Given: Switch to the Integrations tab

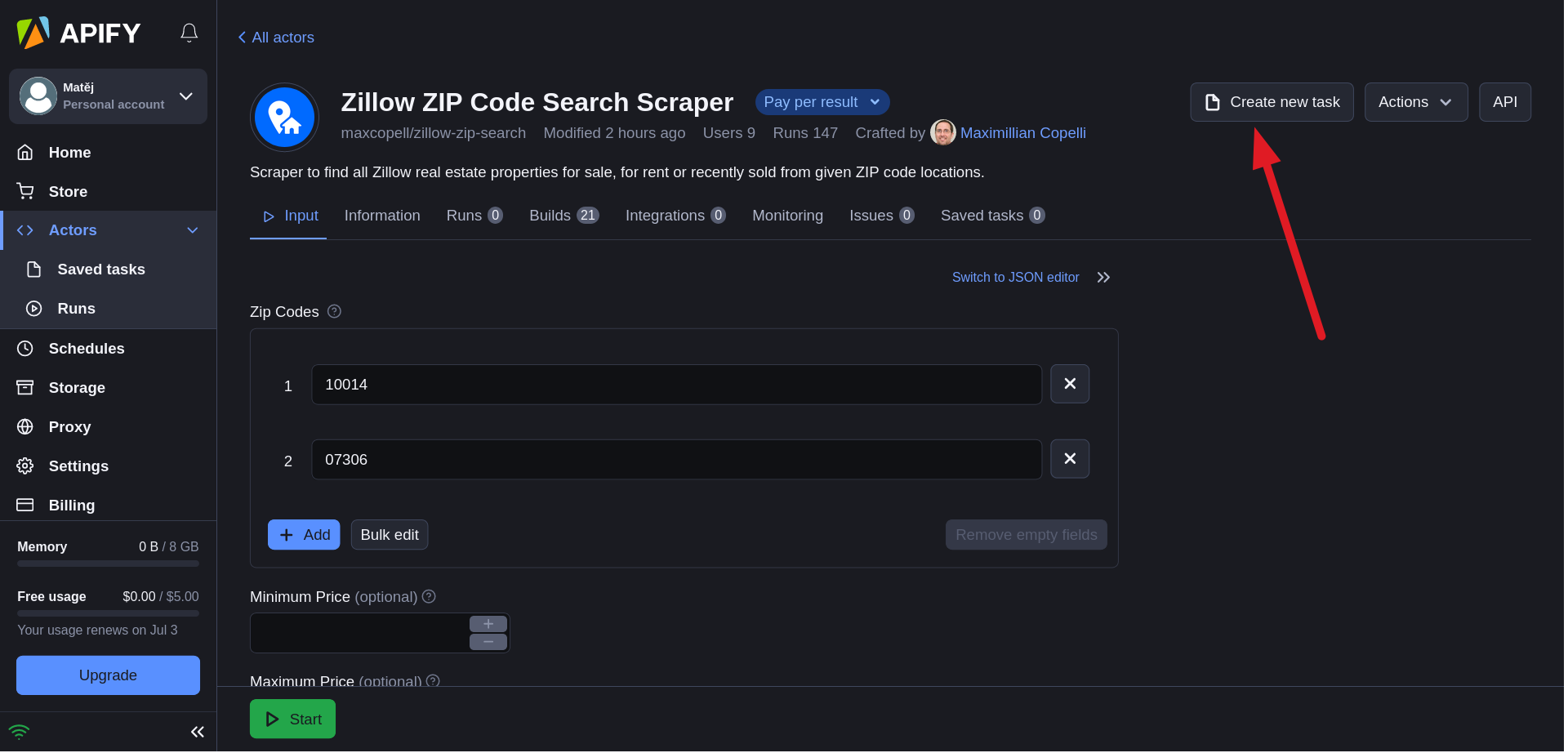Looking at the screenshot, I should 675,216.
